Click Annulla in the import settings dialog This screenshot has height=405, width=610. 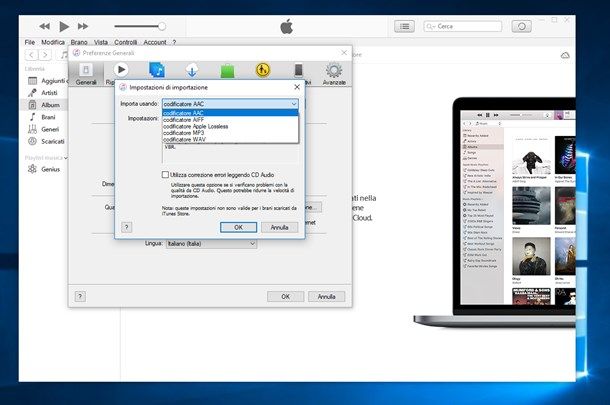[x=279, y=227]
